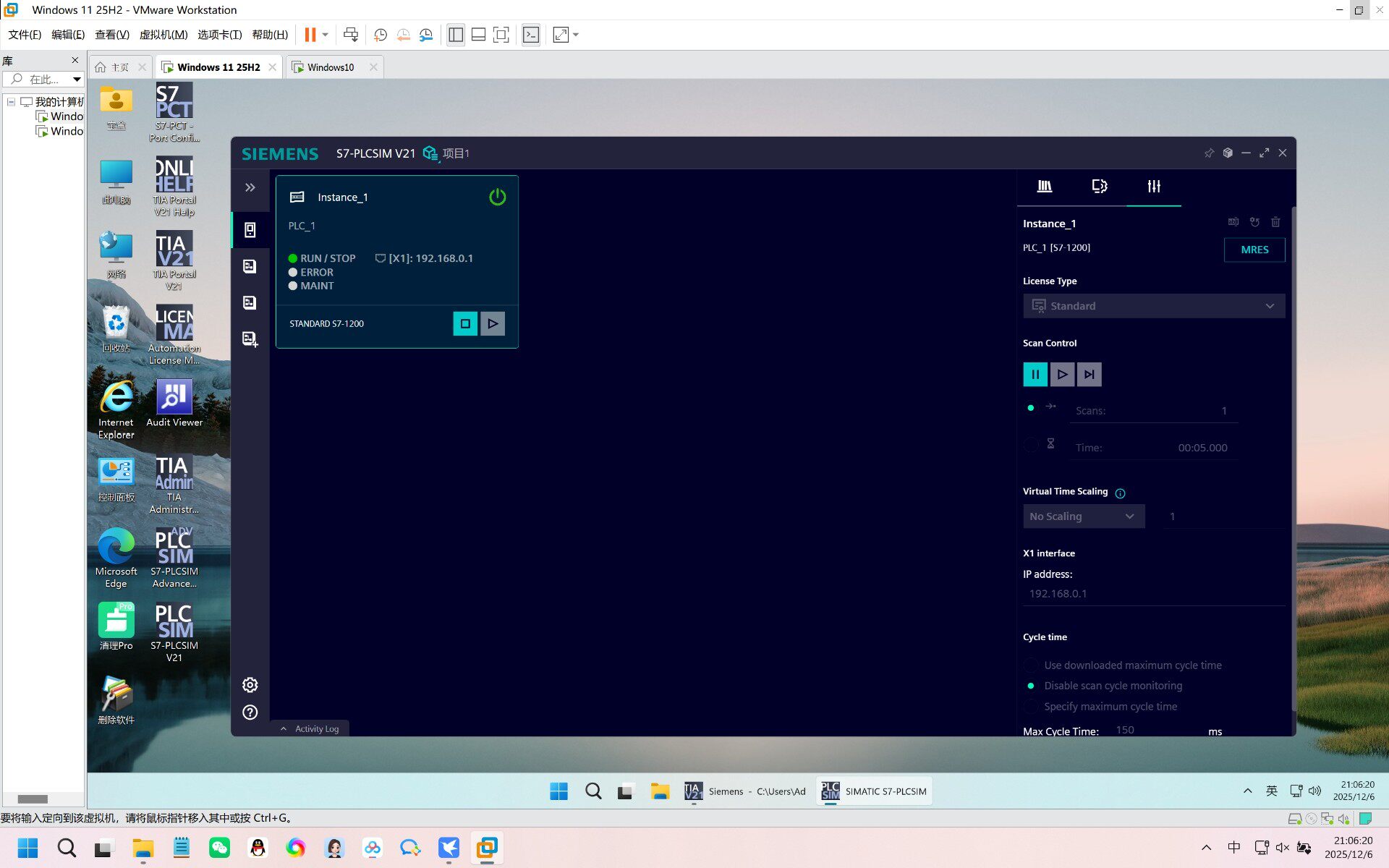Click the IP address input field

[1154, 594]
